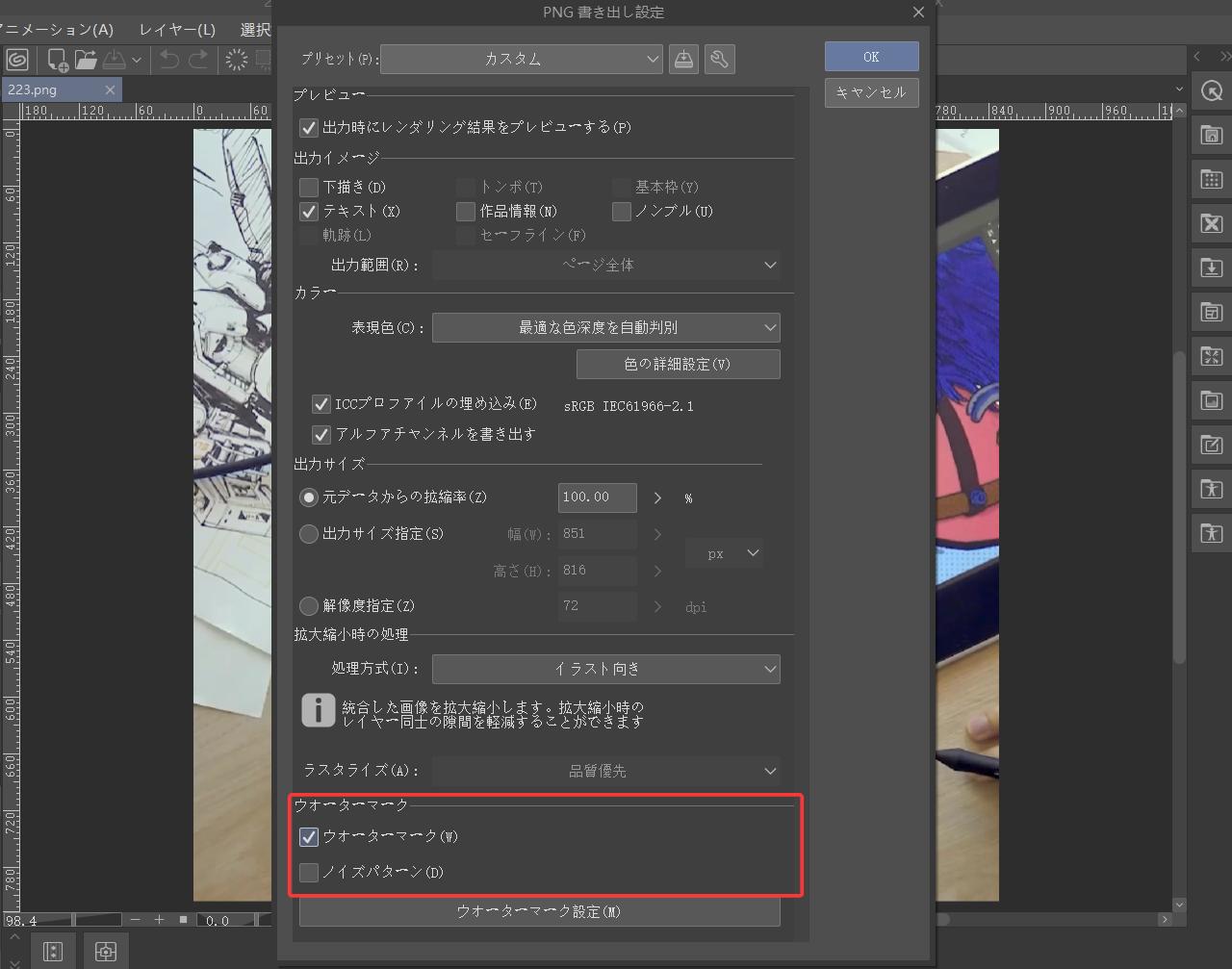Click the zoom-in plus icon in the status bar
This screenshot has height=969, width=1232.
coord(159,920)
